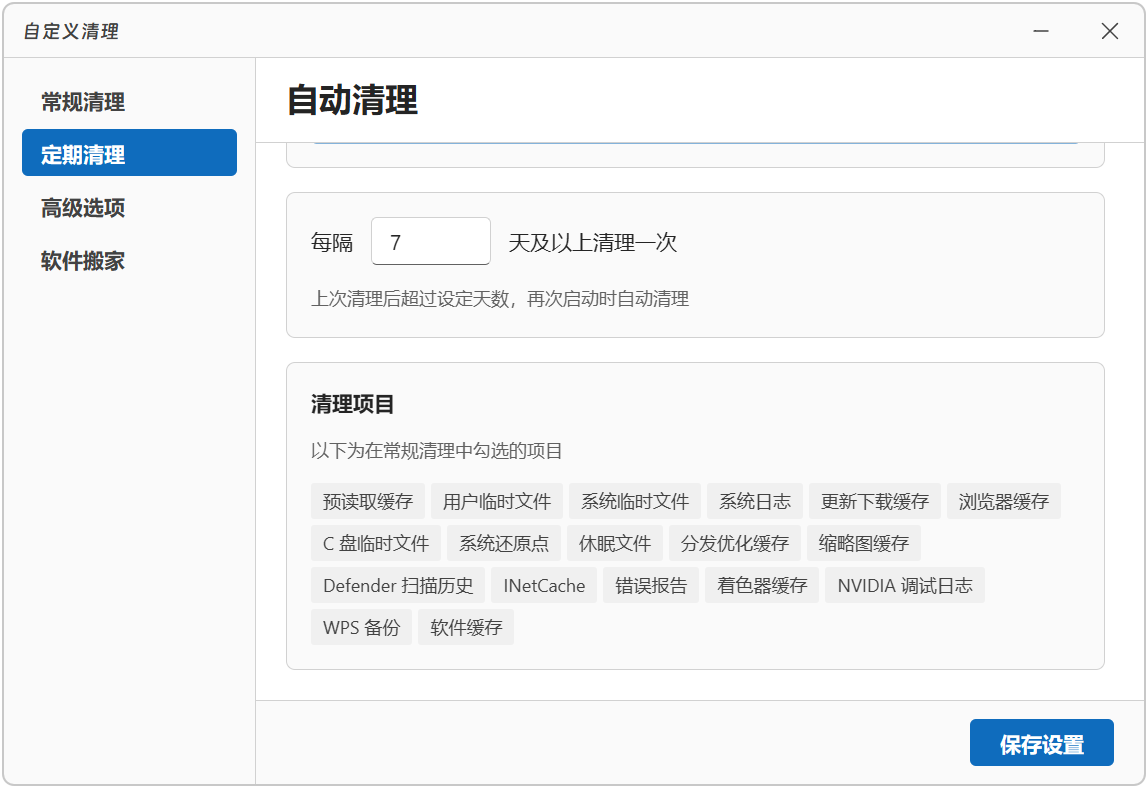Click the Defender 扫描历史 tag
Viewport: 1148px width, 788px height.
[x=398, y=586]
